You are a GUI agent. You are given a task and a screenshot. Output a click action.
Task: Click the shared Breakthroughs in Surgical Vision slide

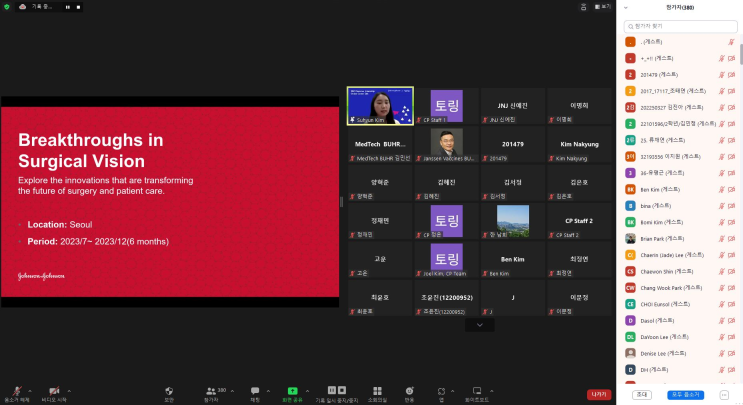click(170, 202)
